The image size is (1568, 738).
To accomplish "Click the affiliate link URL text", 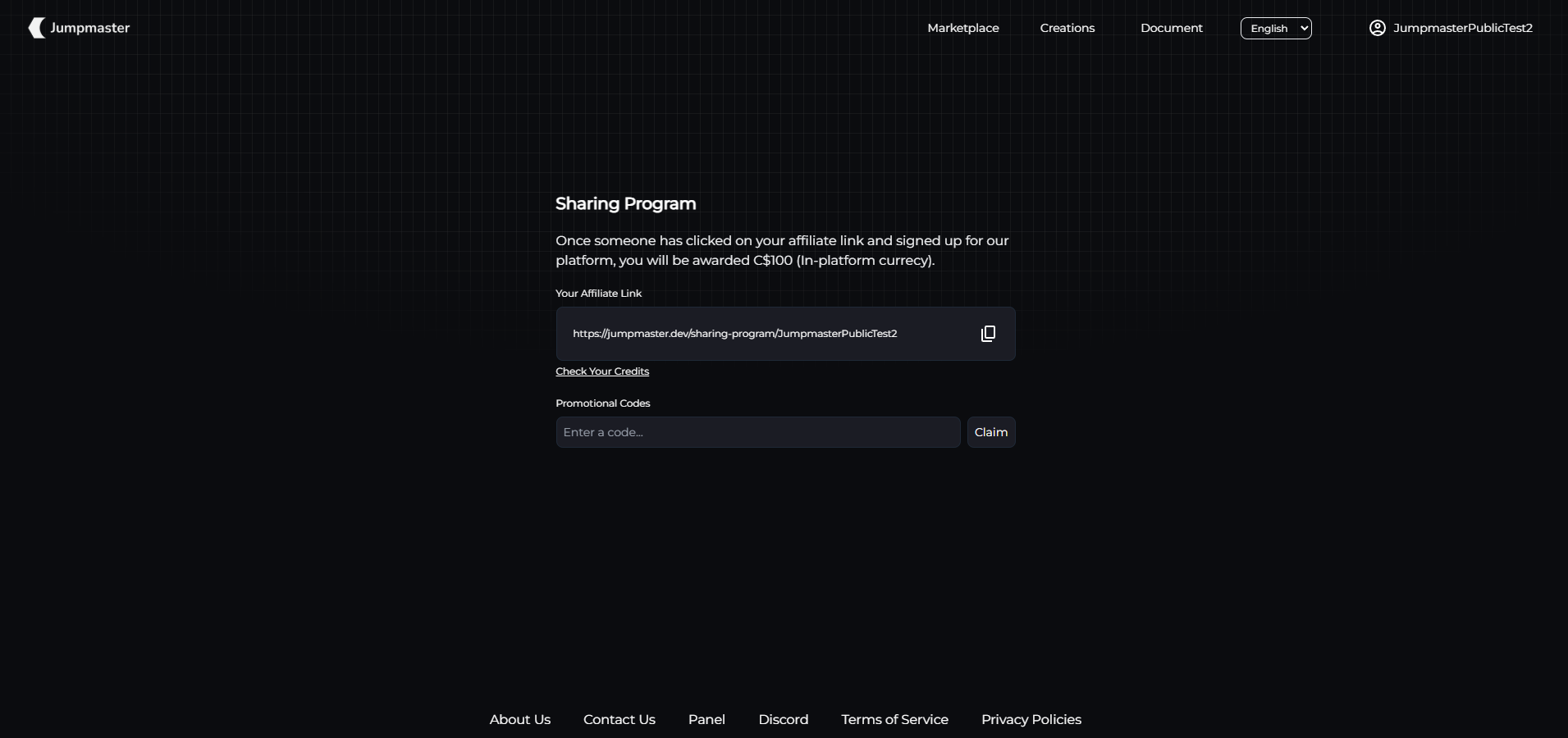I will click(734, 334).
